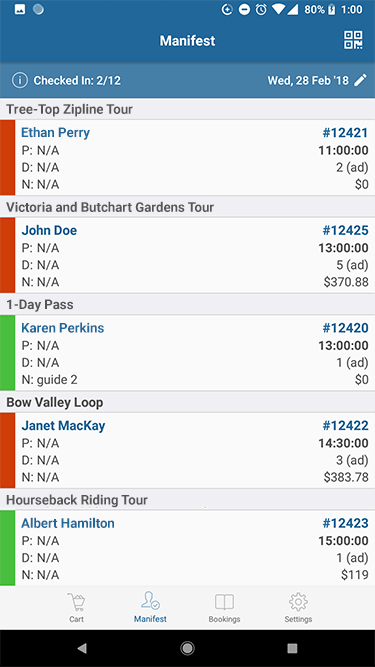Tap the Android back navigation button

(x=82, y=648)
